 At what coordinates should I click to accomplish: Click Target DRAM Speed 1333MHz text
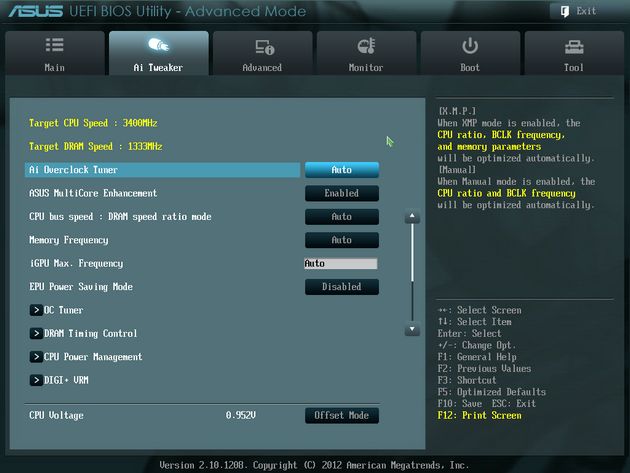[95, 146]
